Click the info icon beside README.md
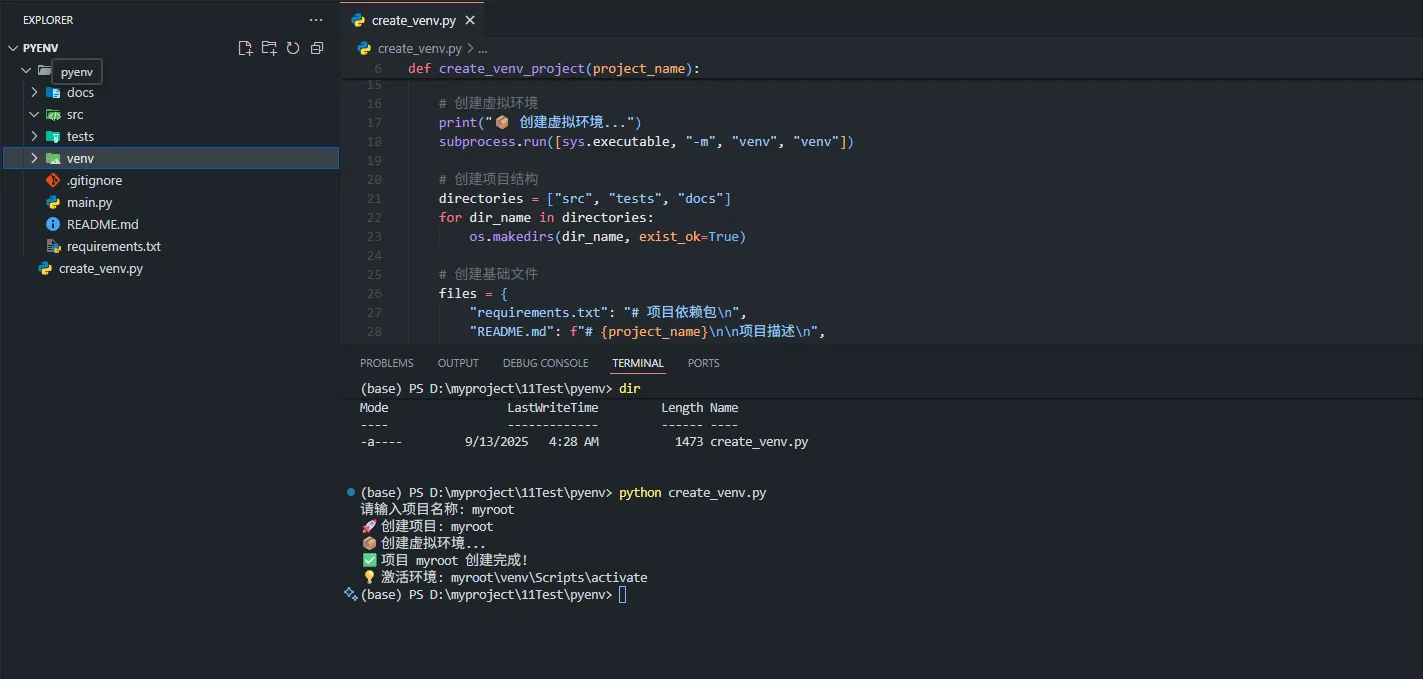Viewport: 1423px width, 679px height. (53, 225)
